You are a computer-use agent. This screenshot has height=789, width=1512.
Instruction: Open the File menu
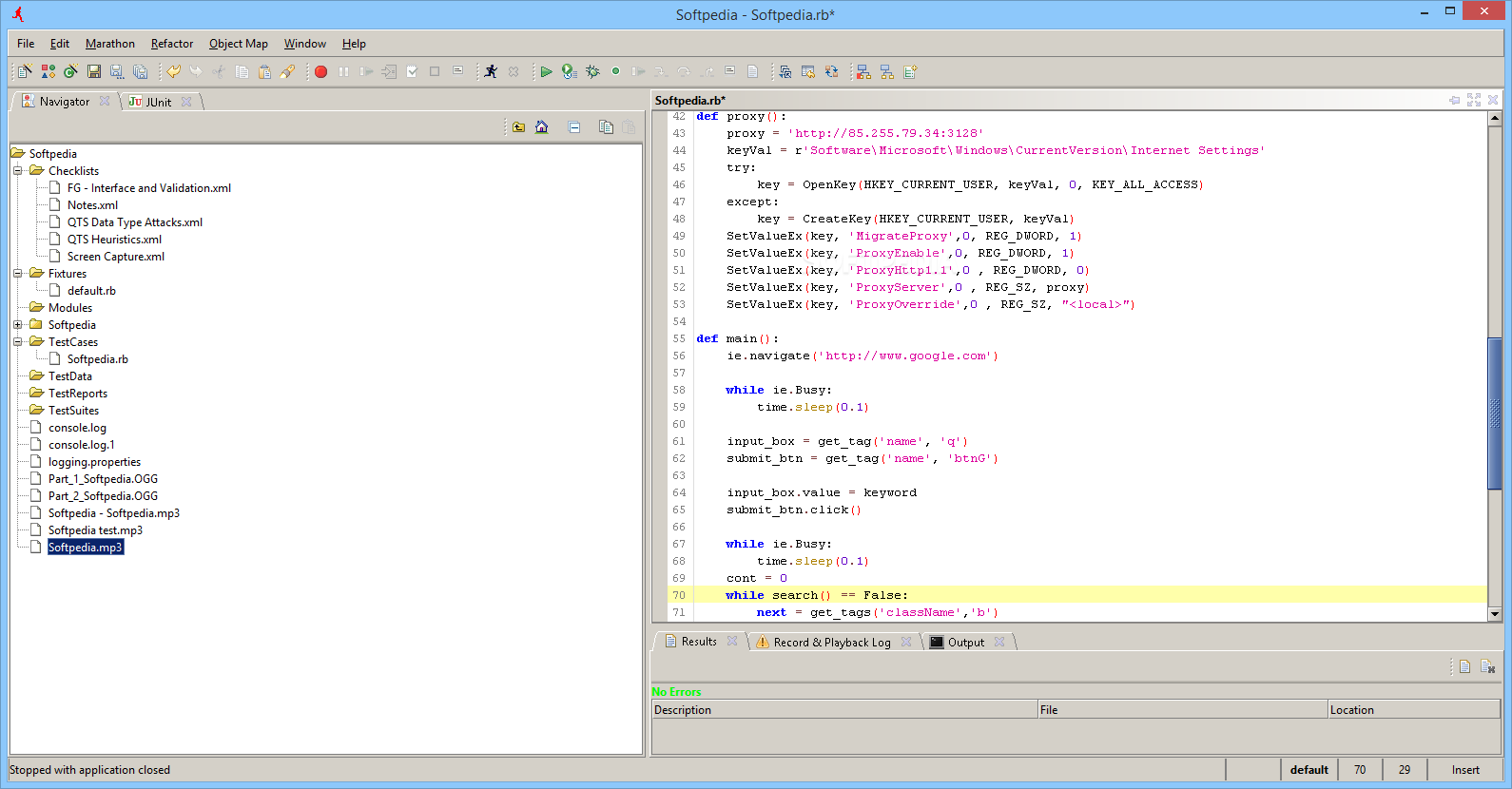coord(26,44)
